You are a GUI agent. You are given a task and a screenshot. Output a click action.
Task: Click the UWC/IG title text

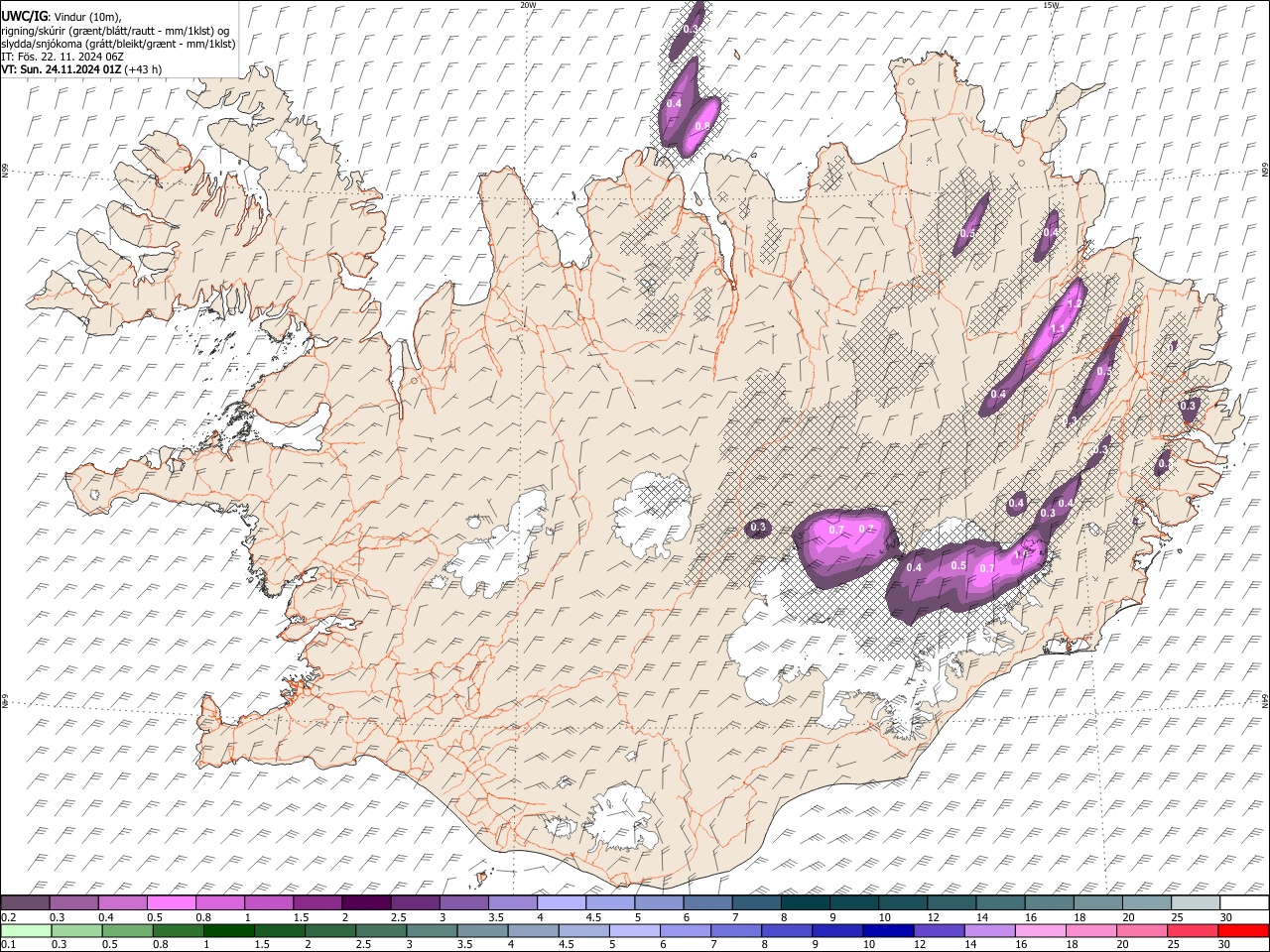[x=25, y=16]
